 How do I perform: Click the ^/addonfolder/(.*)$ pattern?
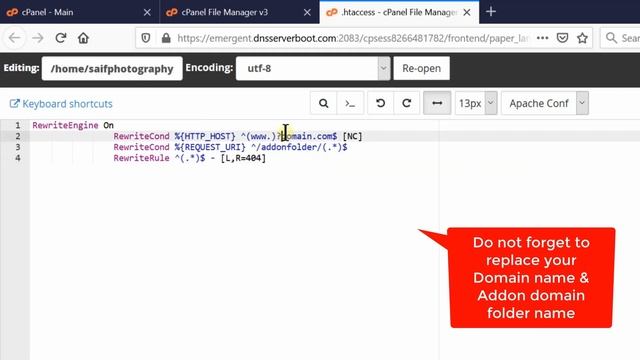pyautogui.click(x=299, y=147)
